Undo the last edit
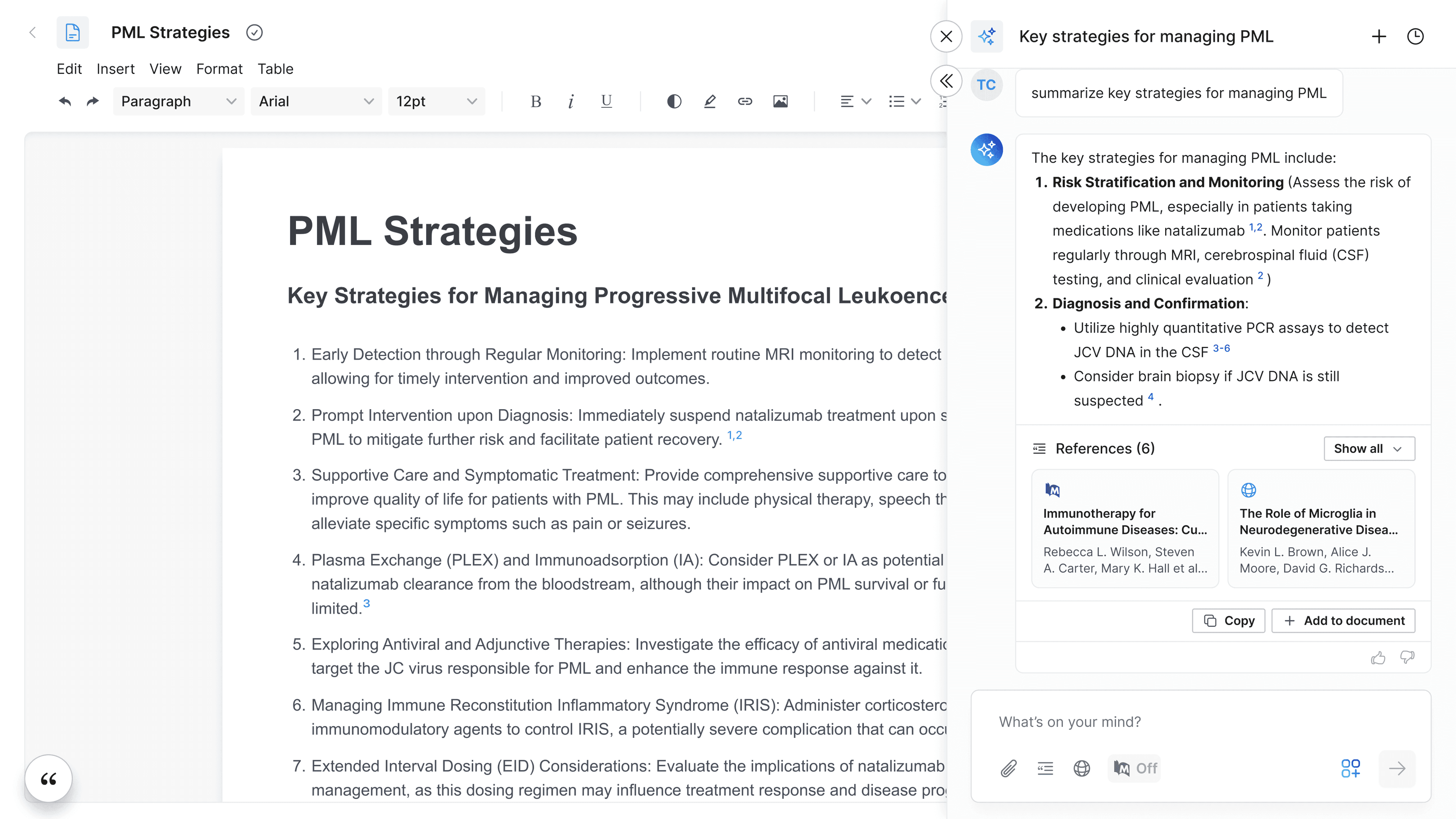1456x819 pixels. point(65,101)
